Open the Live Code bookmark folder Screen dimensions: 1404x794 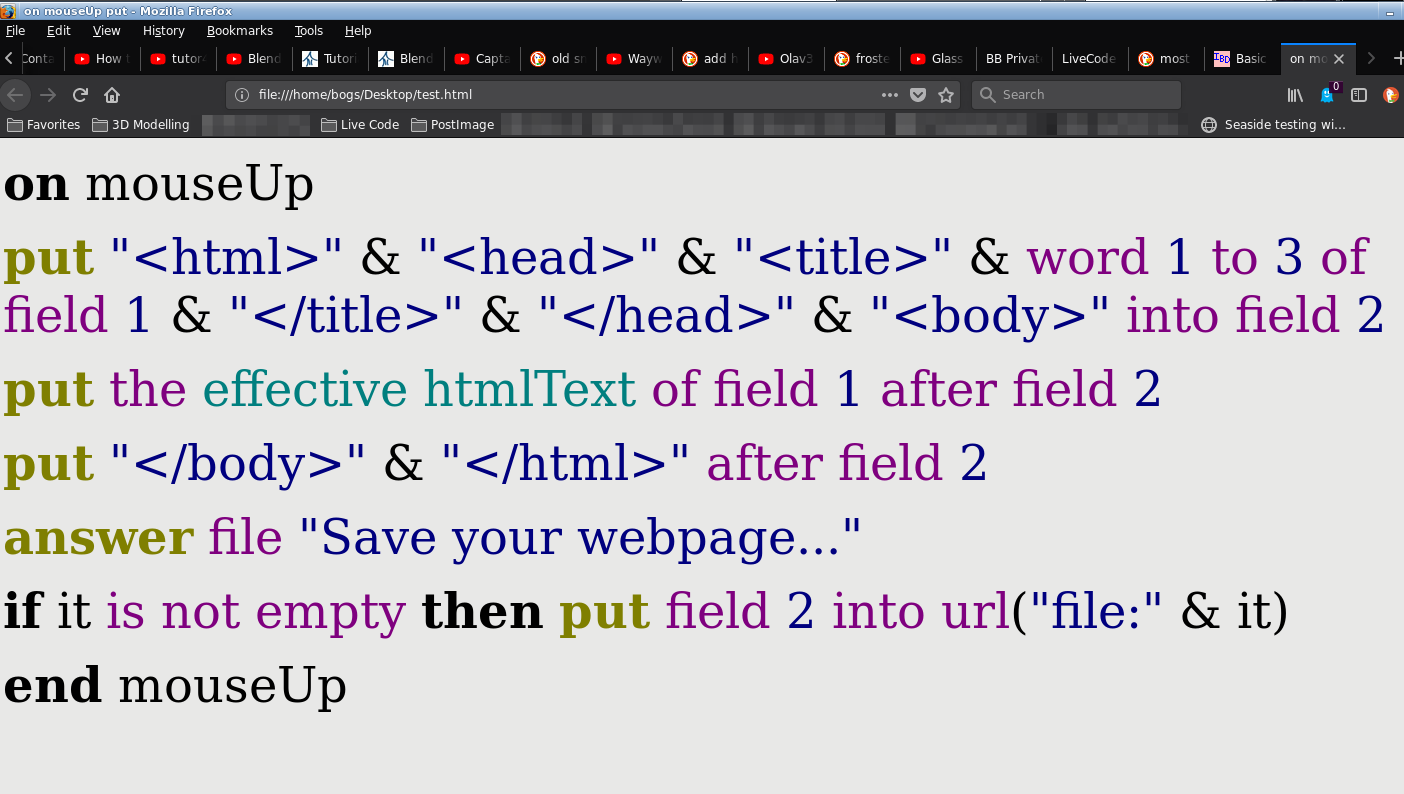pos(360,125)
